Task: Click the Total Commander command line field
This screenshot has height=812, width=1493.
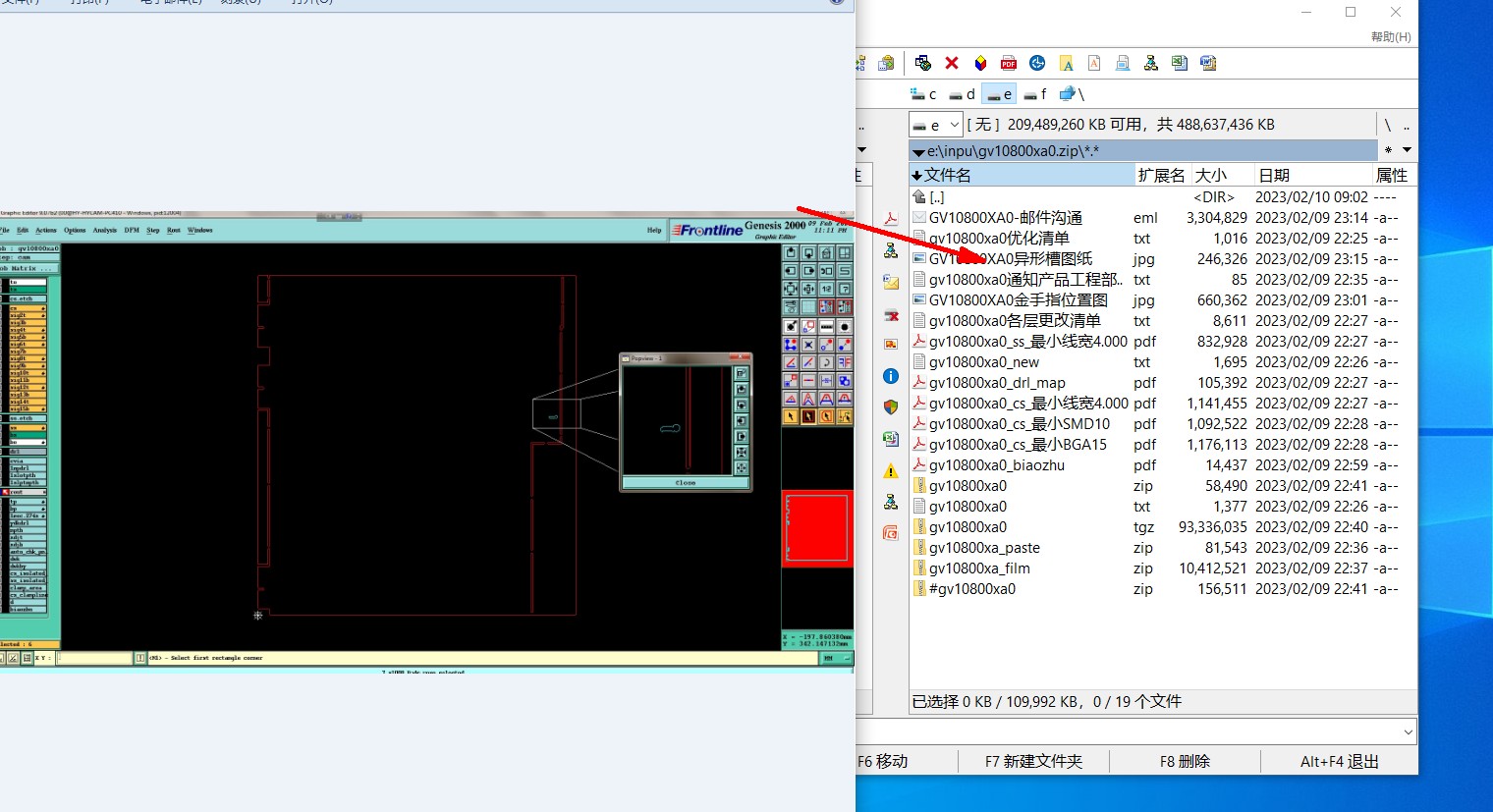Action: tap(1128, 731)
